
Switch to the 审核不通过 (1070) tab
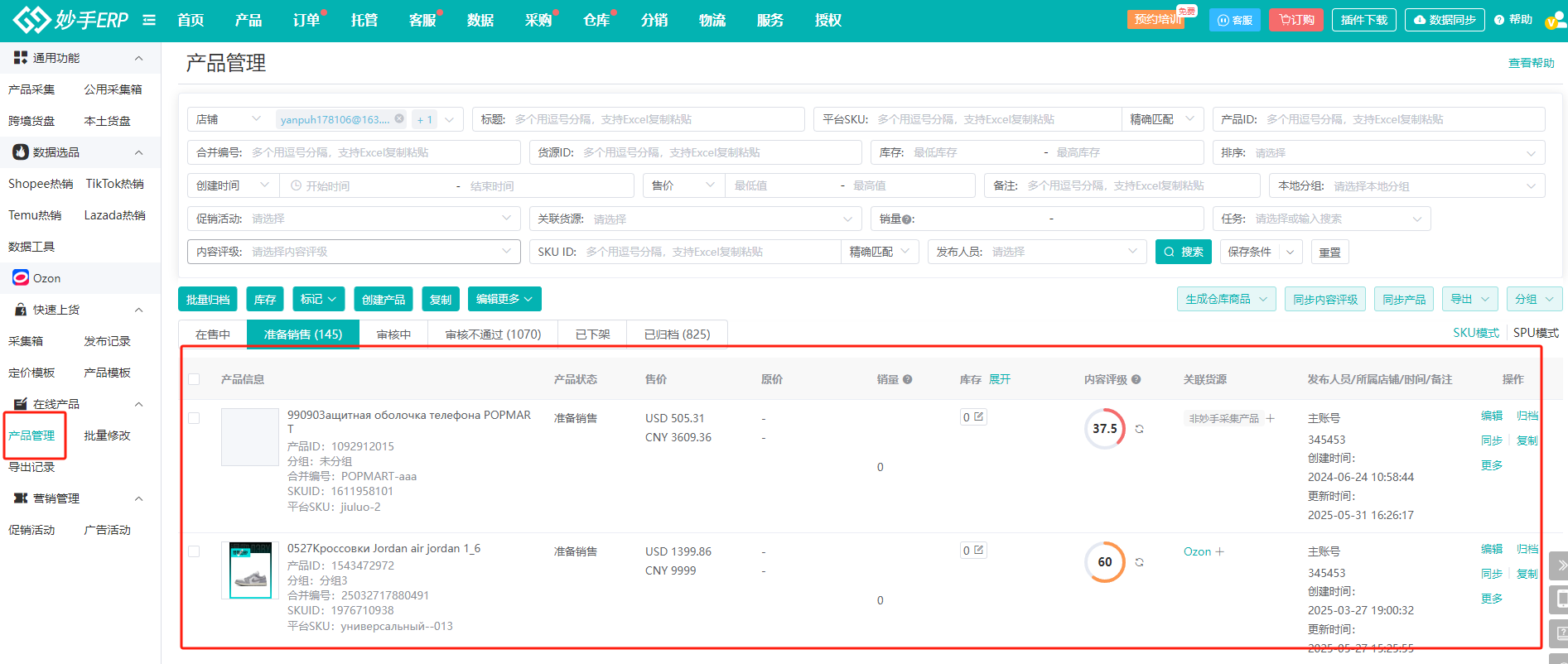coord(493,334)
